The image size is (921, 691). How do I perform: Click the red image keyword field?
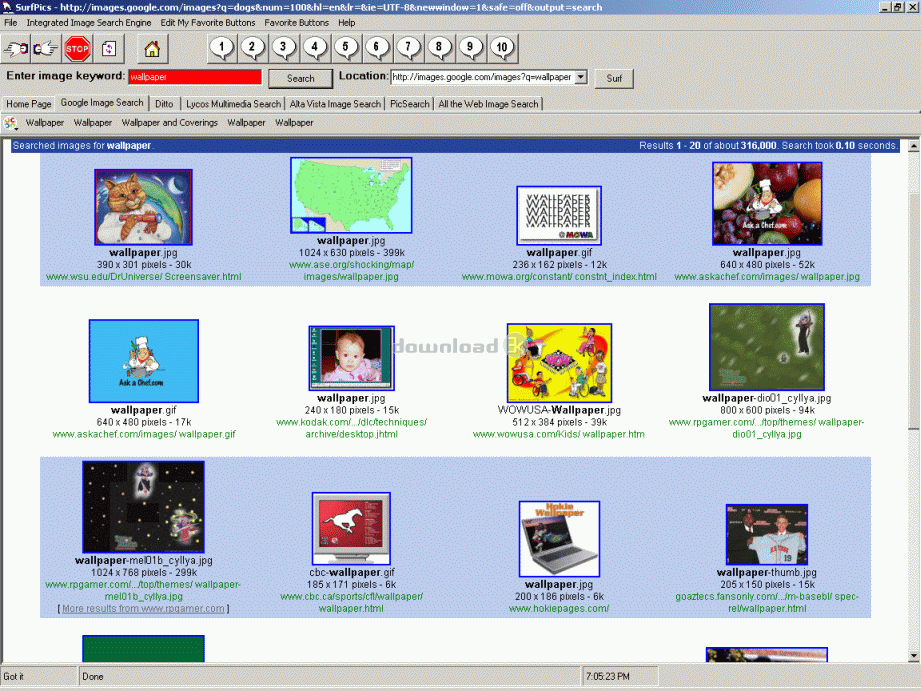click(x=195, y=77)
